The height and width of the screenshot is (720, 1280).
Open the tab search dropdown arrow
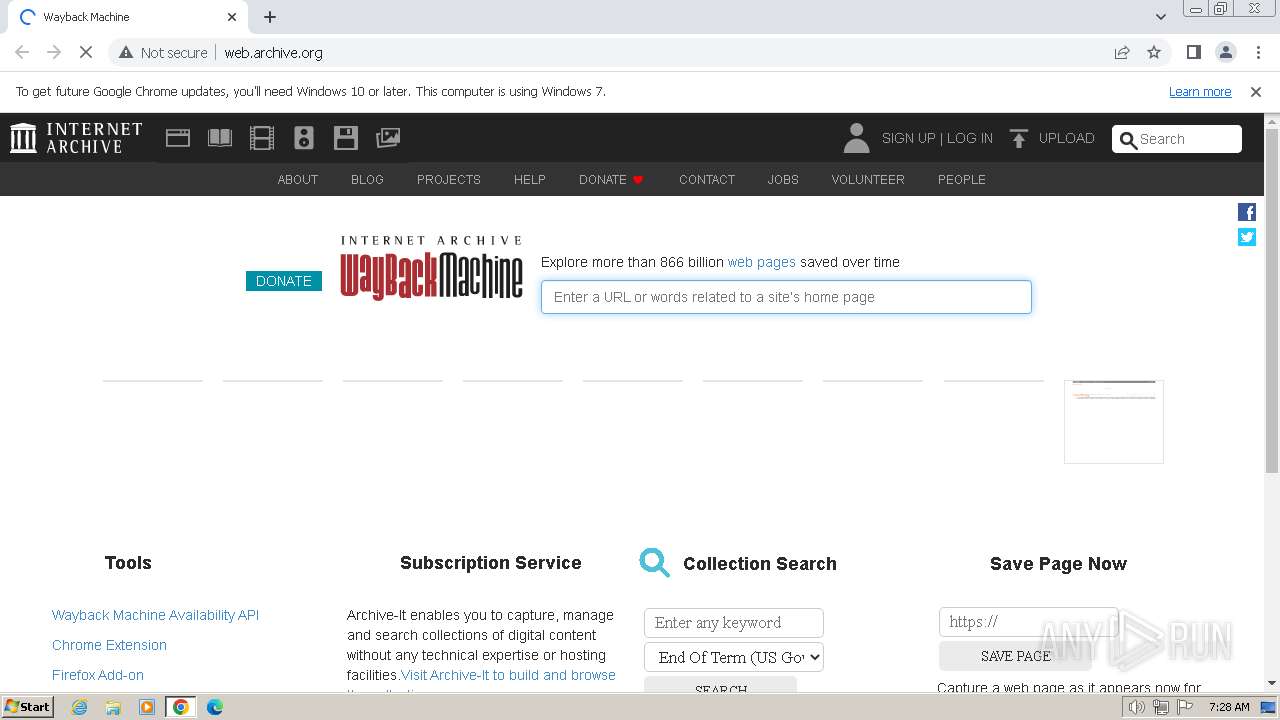pos(1160,17)
